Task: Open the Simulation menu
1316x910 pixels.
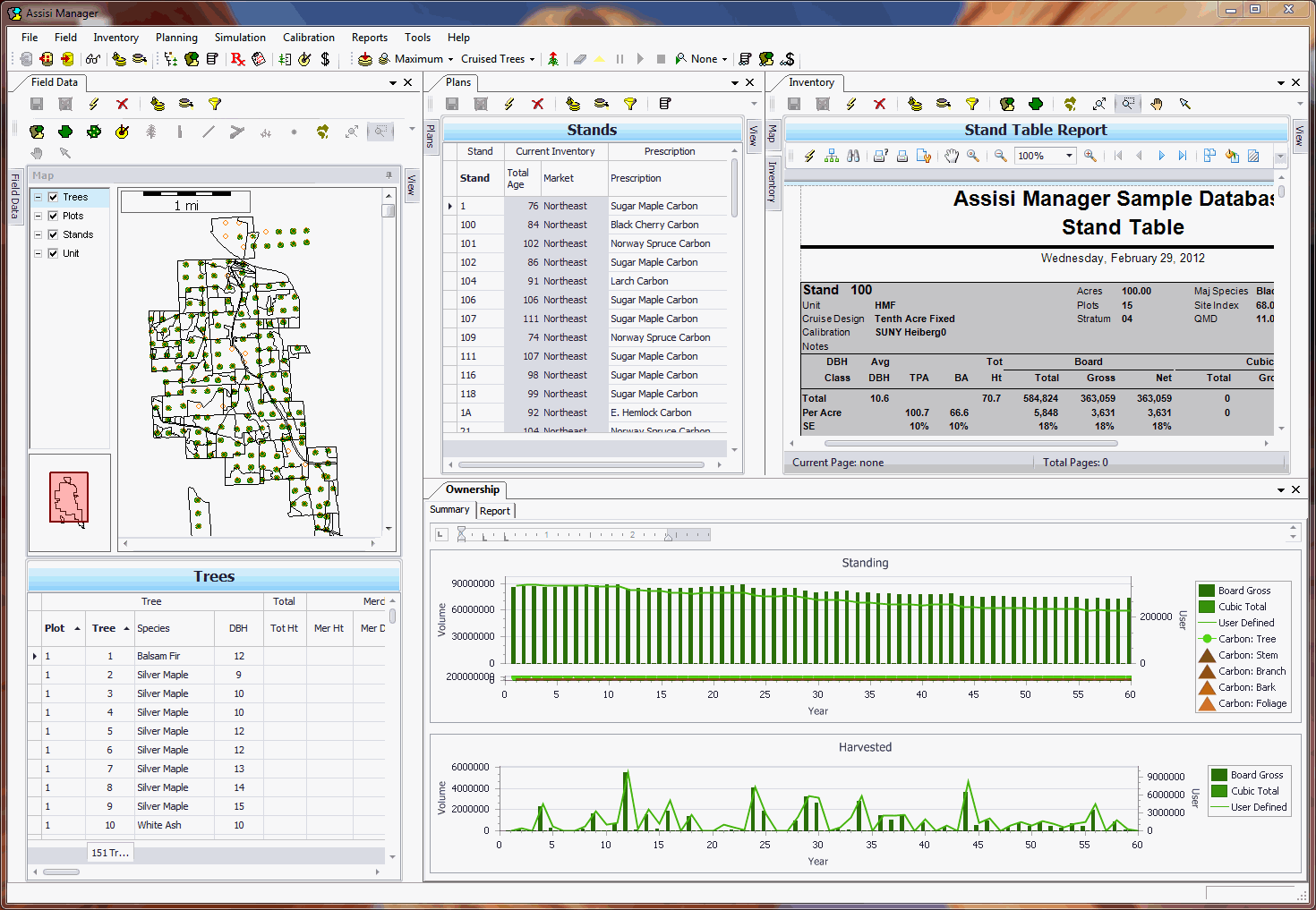Action: 240,38
